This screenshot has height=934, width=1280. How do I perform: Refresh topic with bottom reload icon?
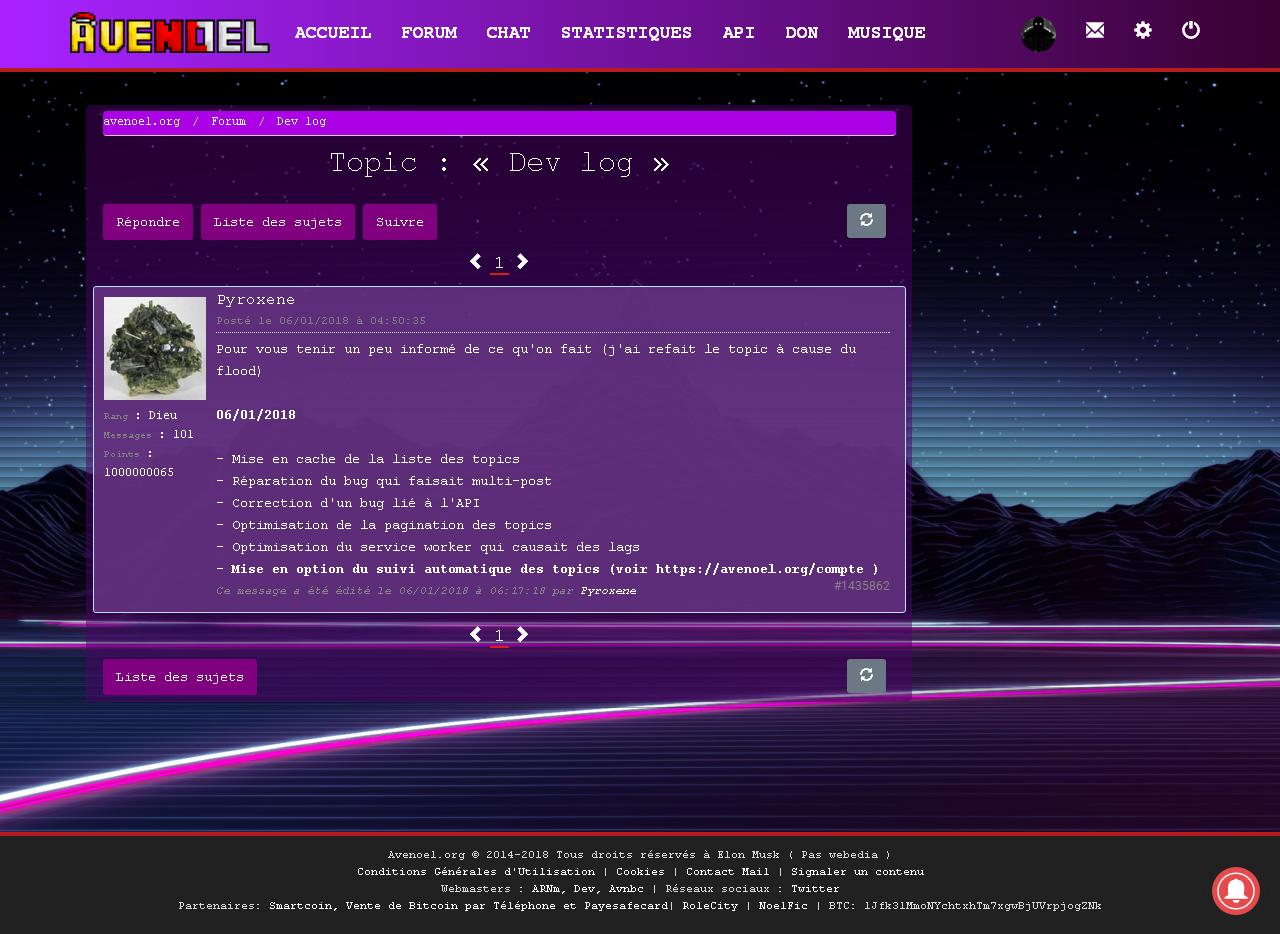pyautogui.click(x=866, y=676)
